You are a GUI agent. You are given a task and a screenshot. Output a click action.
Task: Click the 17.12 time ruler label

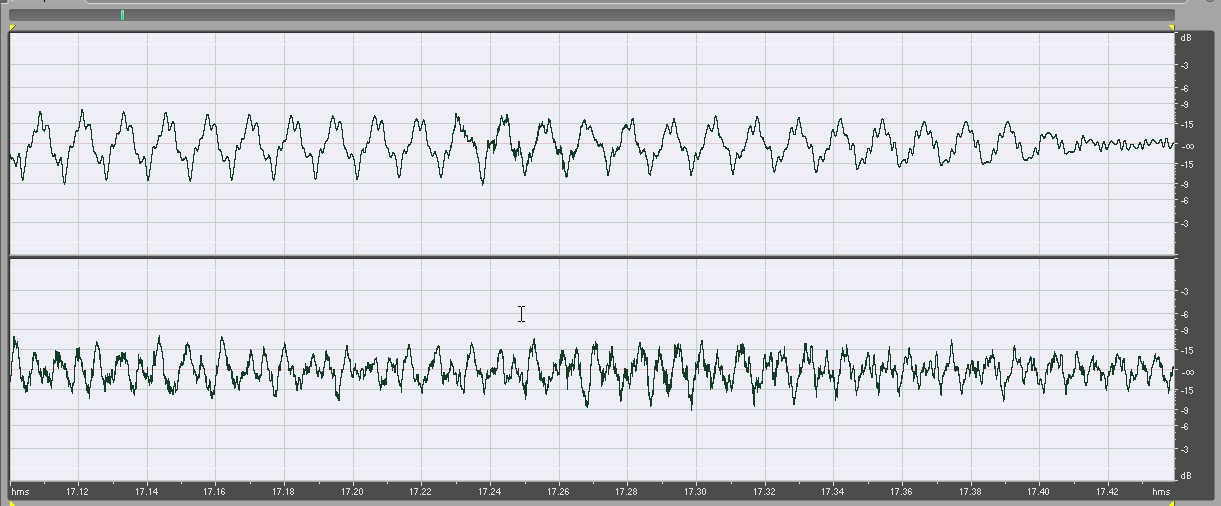click(78, 492)
